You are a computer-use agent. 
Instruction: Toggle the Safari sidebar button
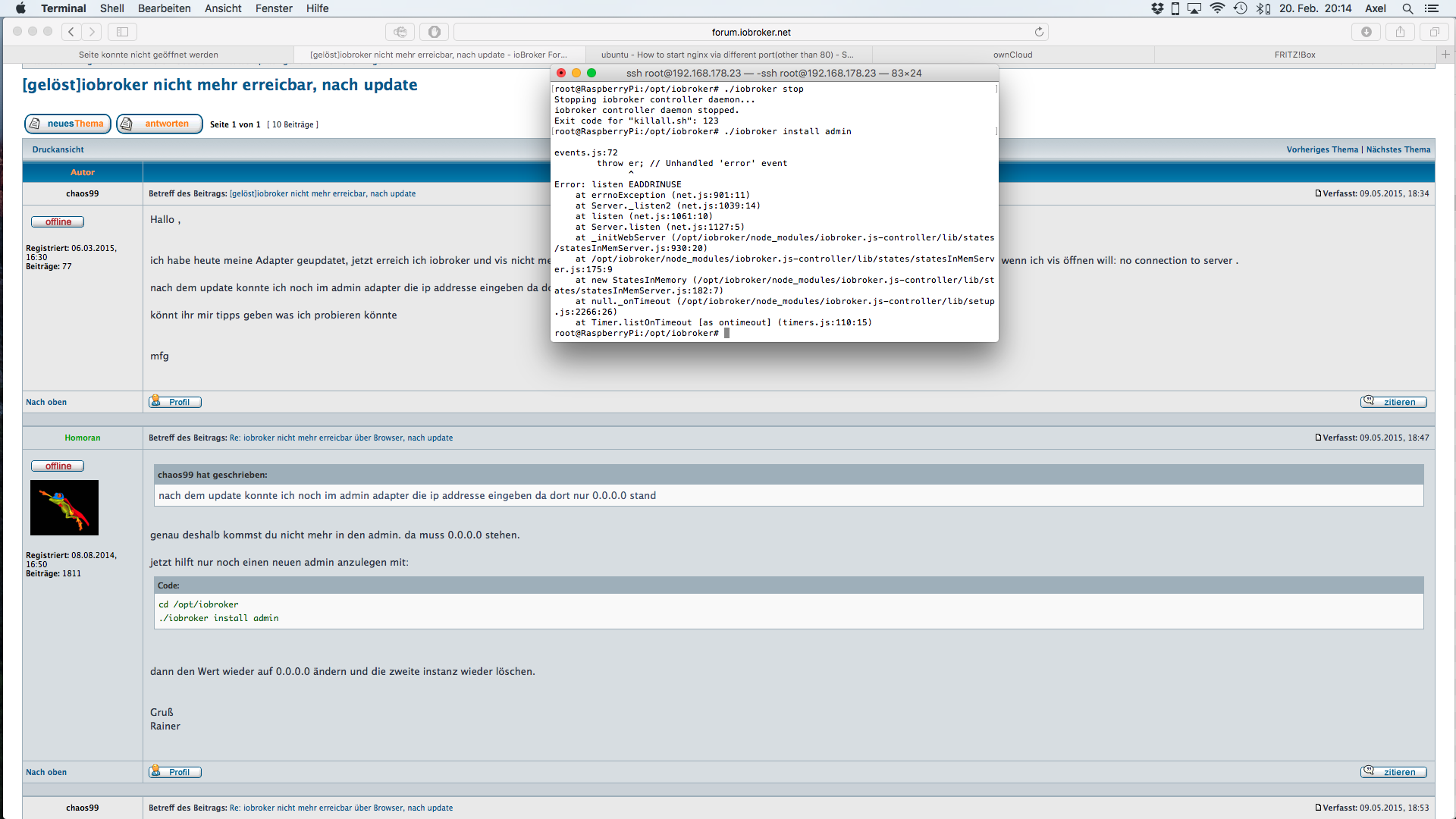122,32
